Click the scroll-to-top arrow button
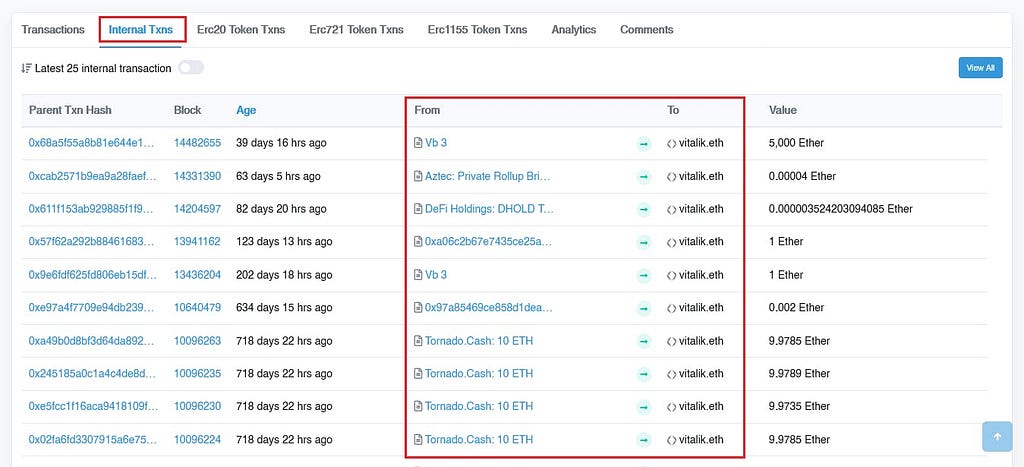Screen dimensions: 1024x467 click(997, 436)
